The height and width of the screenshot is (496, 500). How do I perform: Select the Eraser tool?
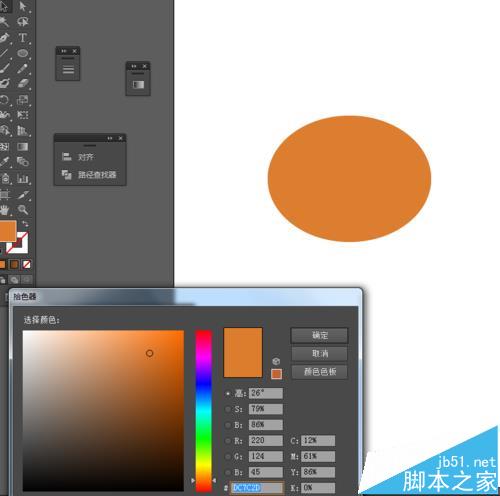coord(23,83)
